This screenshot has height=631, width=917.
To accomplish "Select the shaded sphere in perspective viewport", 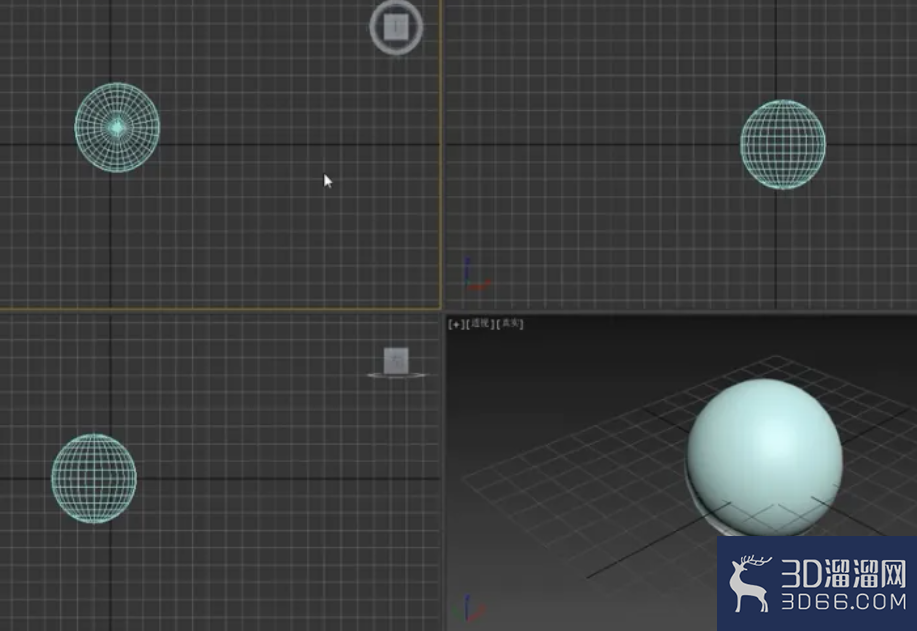I will [x=764, y=457].
